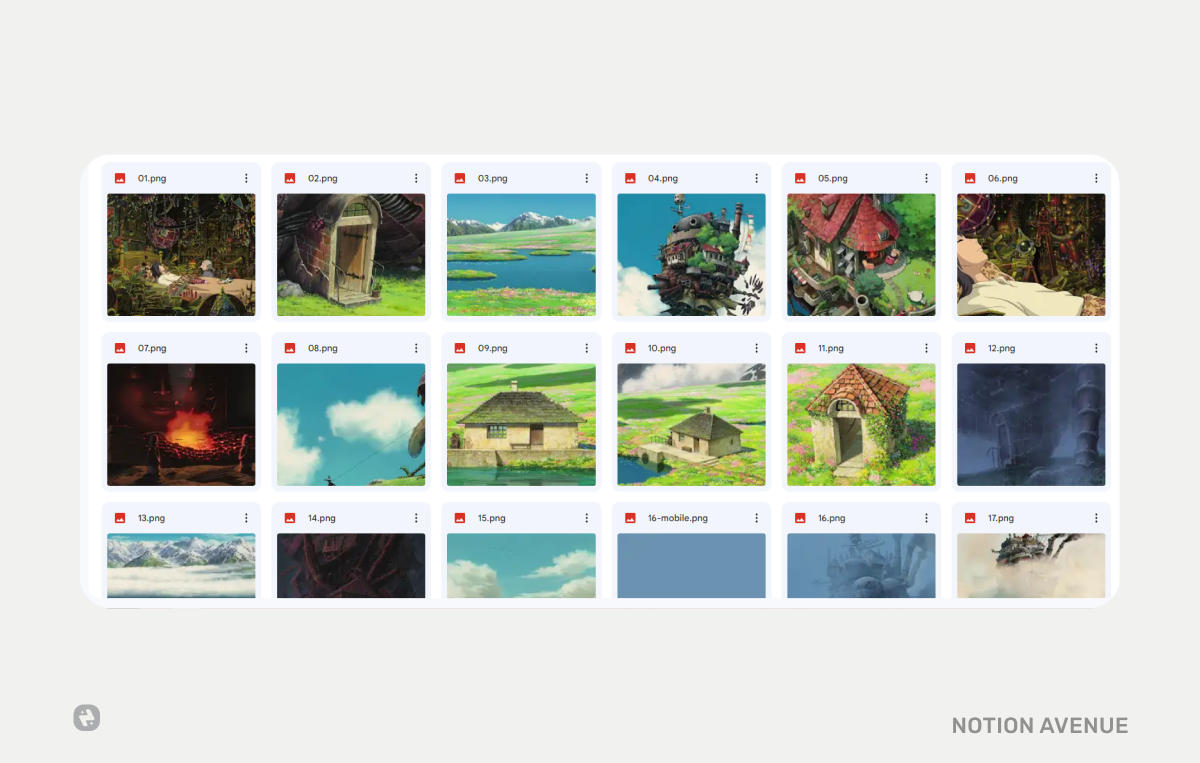Open the 06.png thumbnail preview
Viewport: 1200px width, 763px height.
coord(1031,255)
